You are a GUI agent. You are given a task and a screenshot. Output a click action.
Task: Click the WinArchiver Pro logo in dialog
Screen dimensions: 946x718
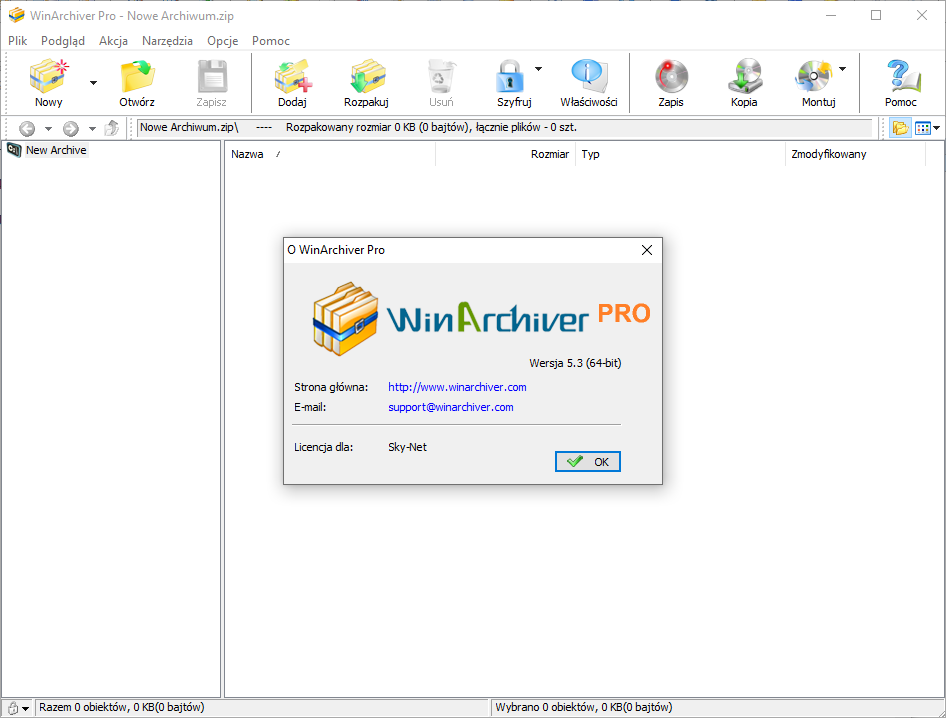point(481,317)
